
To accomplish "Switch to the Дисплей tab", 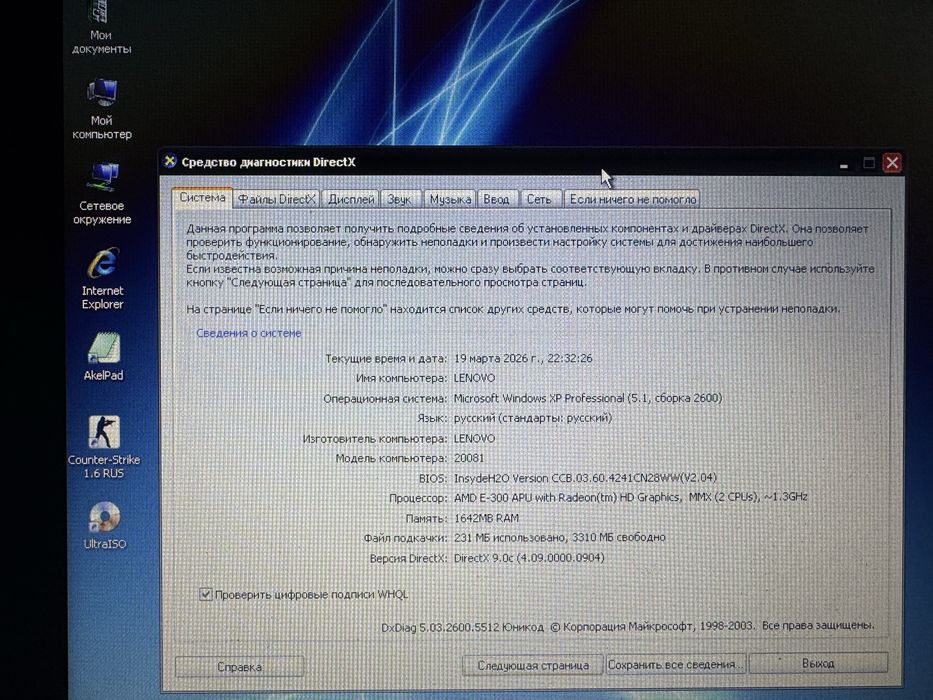I will click(351, 199).
